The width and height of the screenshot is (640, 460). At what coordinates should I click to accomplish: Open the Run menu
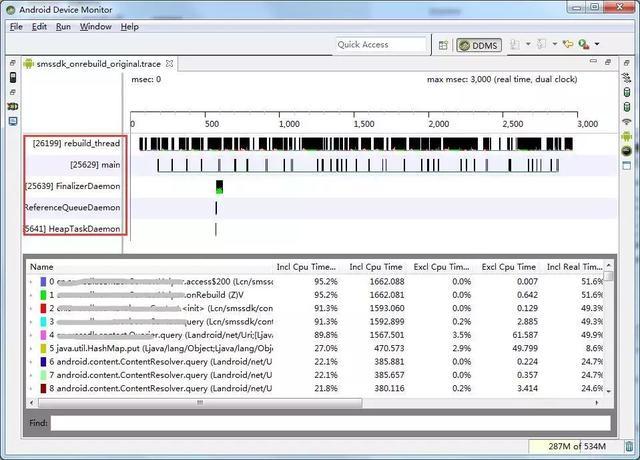pyautogui.click(x=63, y=27)
